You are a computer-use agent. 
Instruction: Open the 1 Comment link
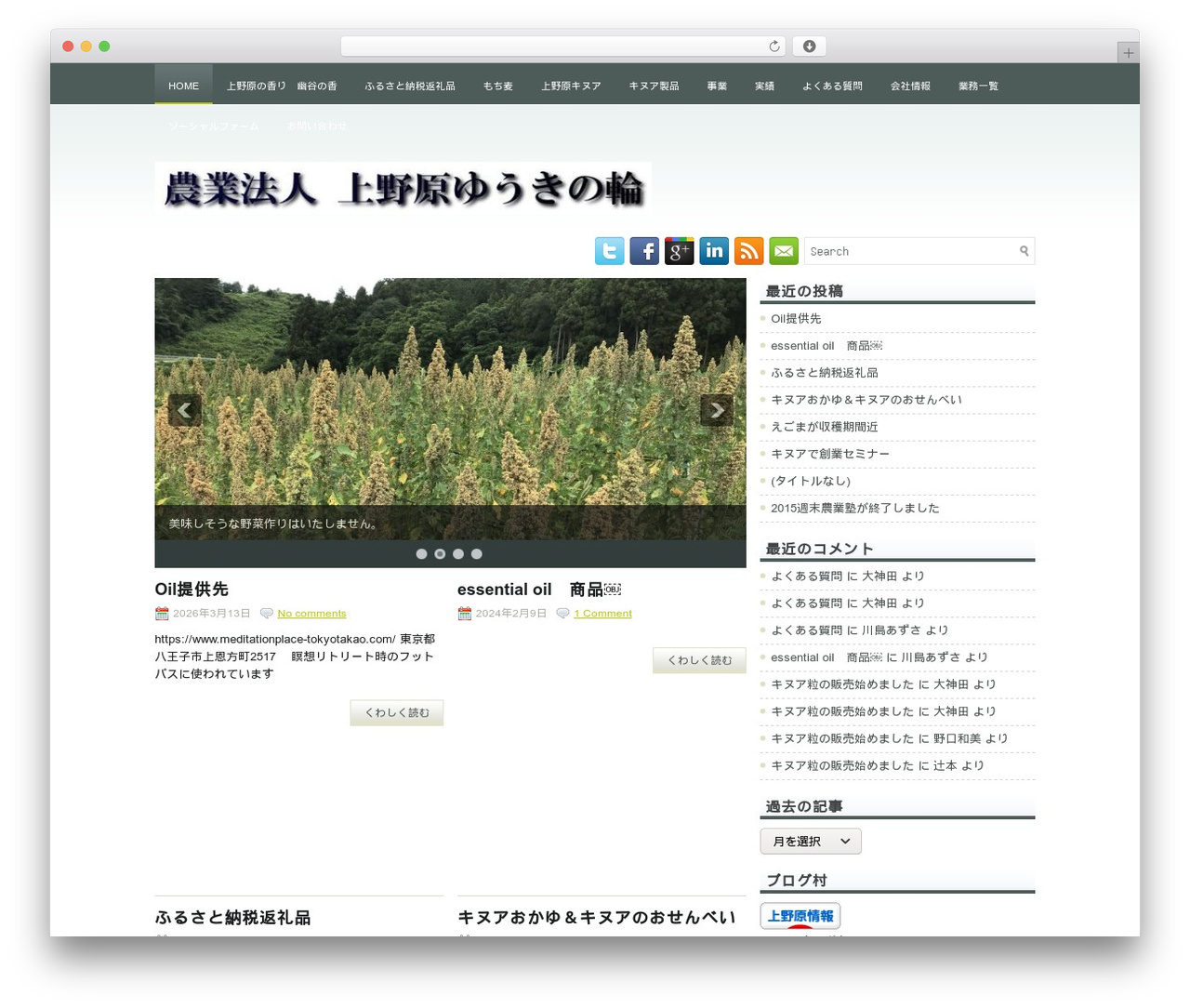point(602,614)
